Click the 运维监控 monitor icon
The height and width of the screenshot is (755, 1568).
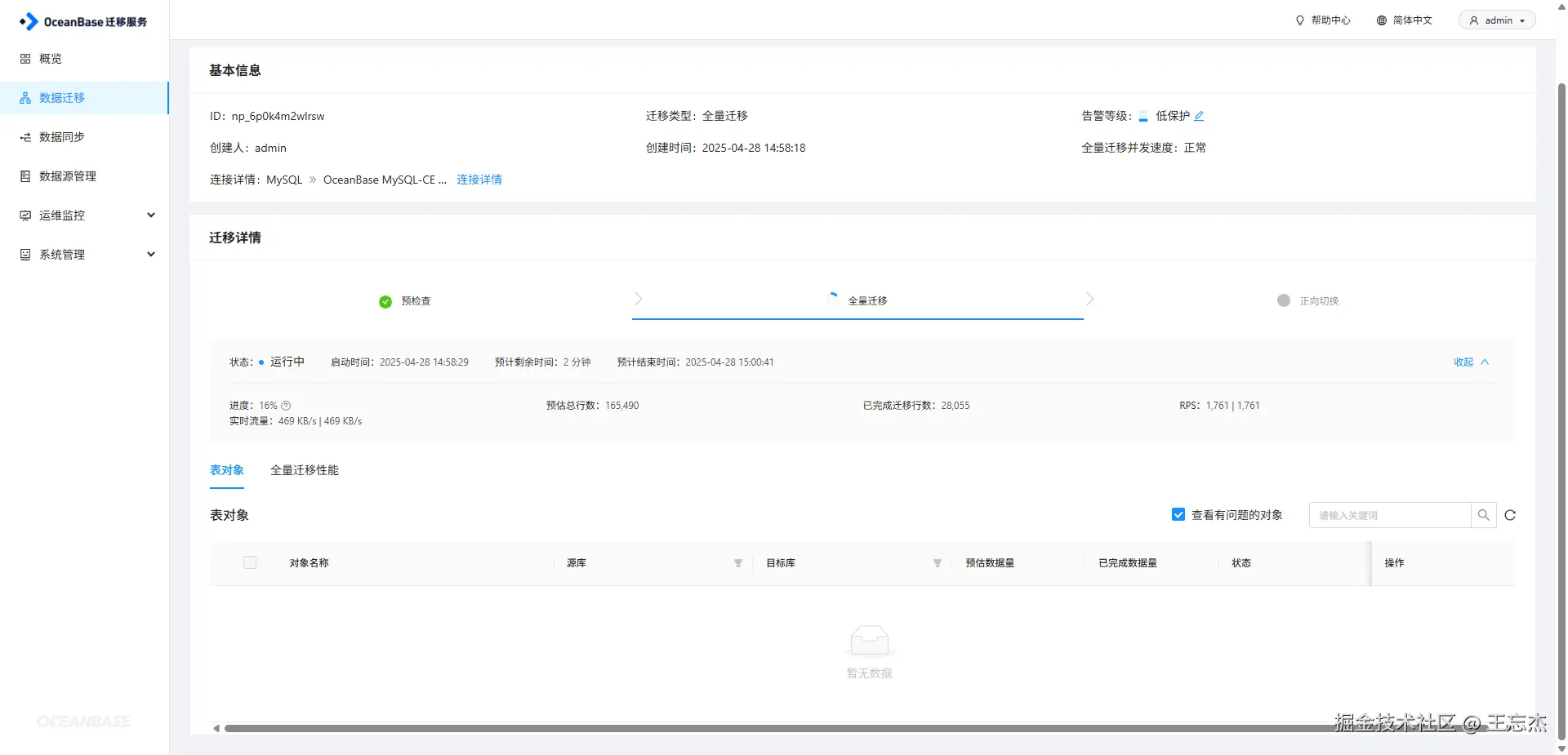tap(25, 215)
